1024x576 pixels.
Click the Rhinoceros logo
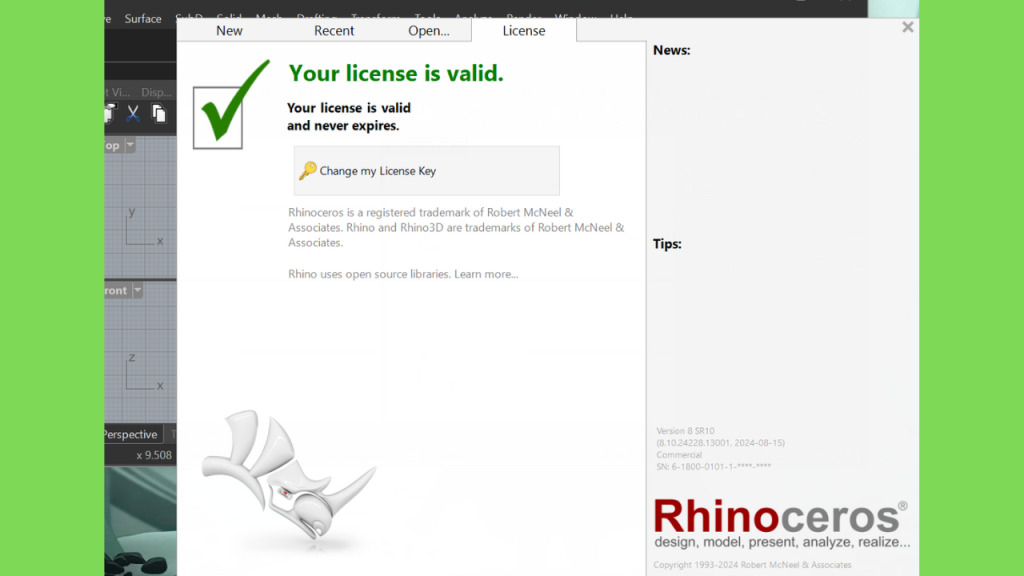tap(781, 523)
